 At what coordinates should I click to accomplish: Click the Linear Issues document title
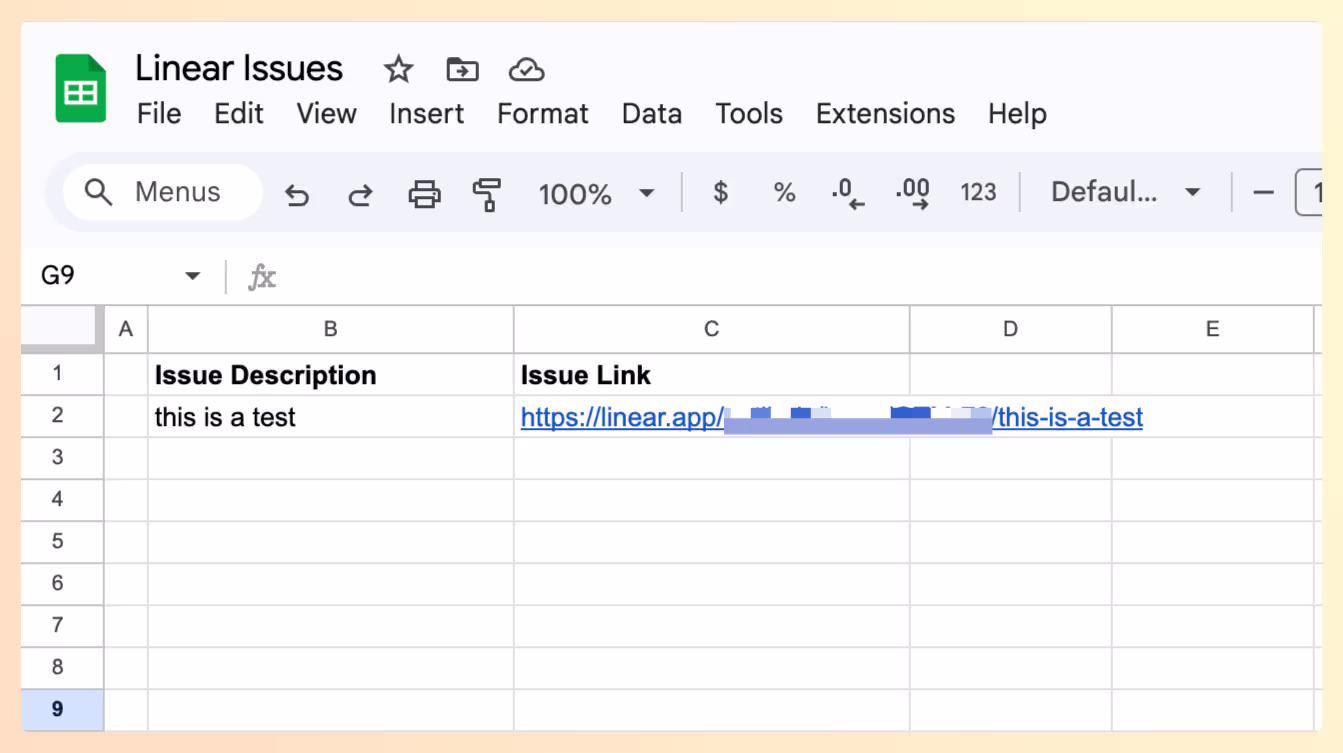pos(239,68)
